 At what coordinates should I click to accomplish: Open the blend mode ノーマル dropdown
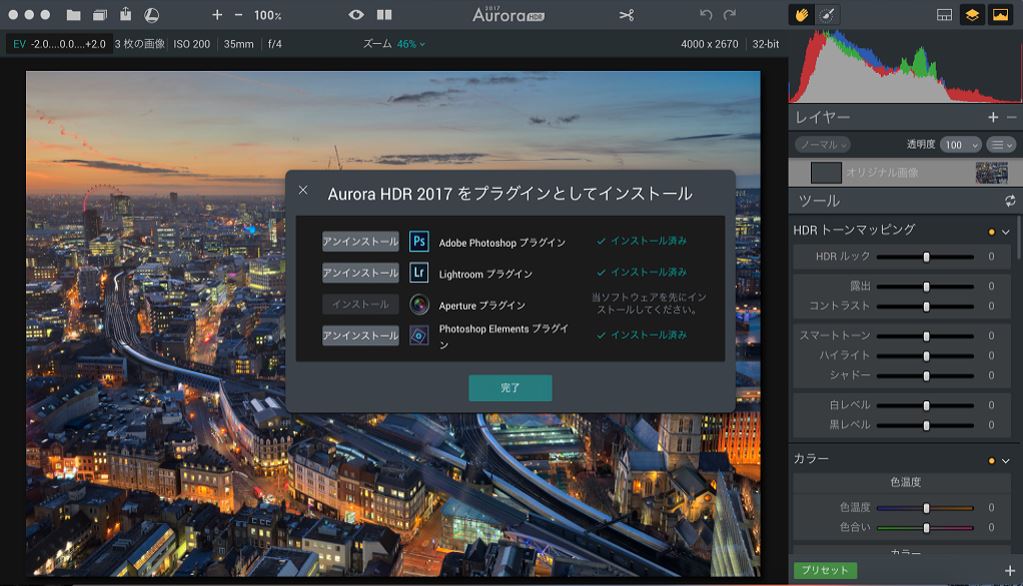pos(822,144)
